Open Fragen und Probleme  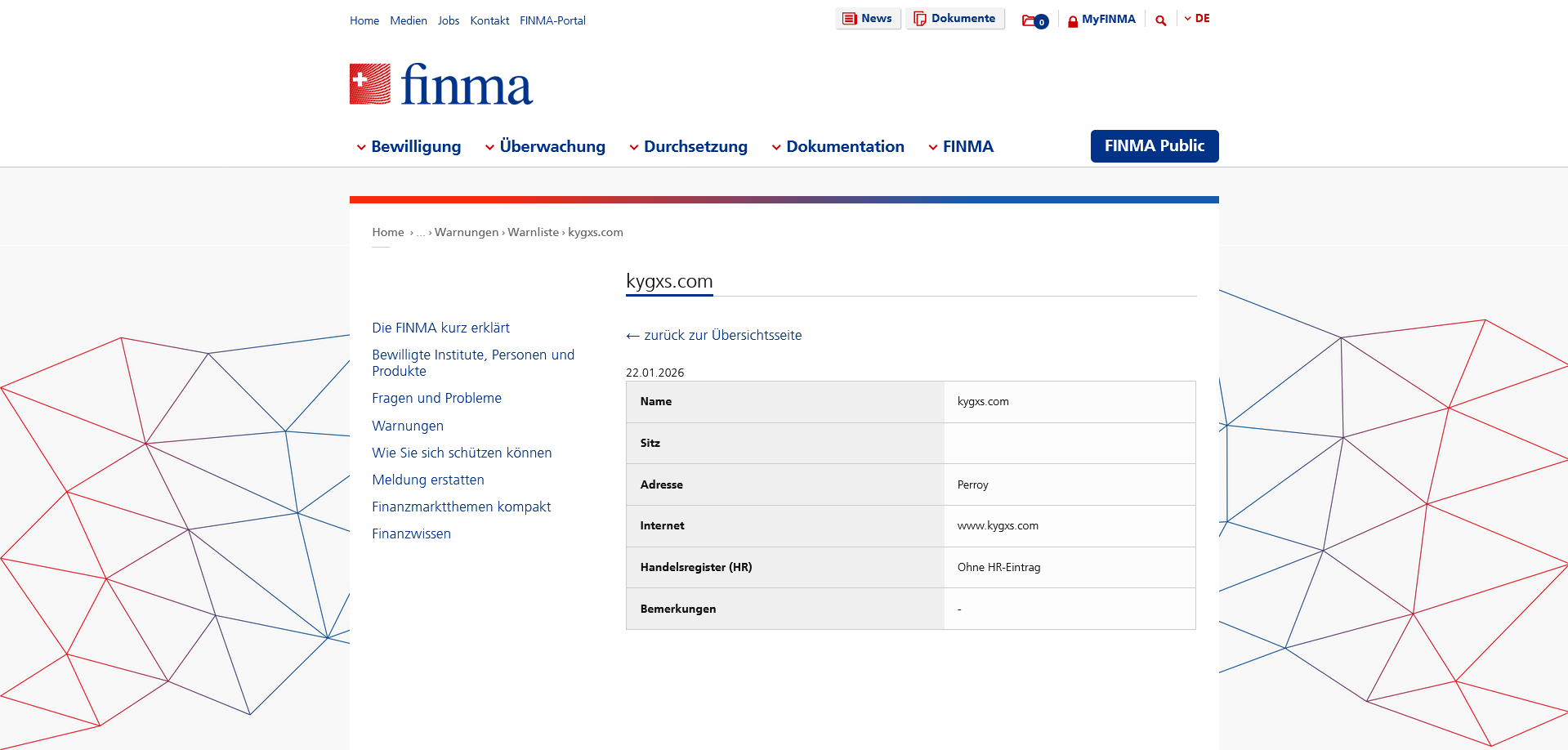click(x=436, y=398)
